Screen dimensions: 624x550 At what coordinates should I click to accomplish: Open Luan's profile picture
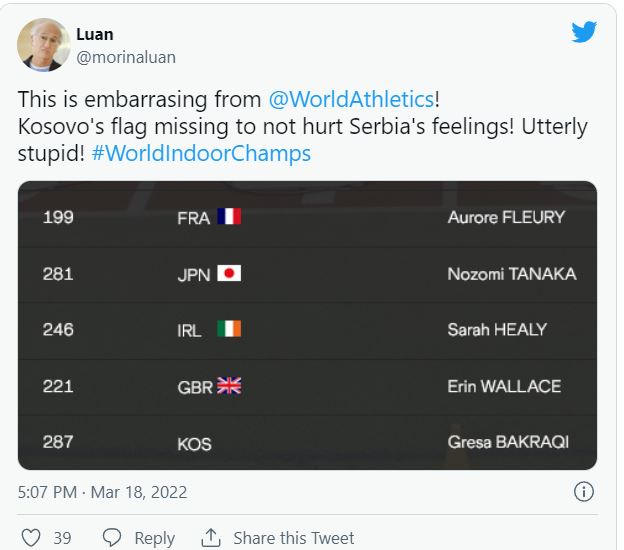tap(44, 45)
